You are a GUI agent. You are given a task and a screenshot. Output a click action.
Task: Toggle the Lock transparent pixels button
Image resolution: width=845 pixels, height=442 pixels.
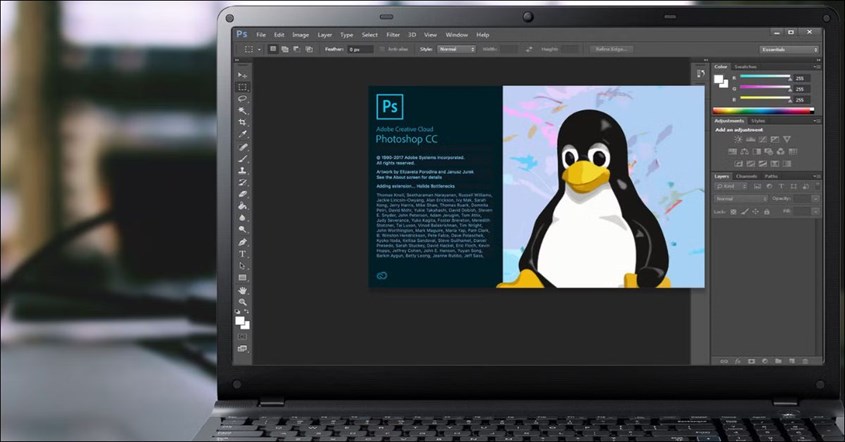point(733,212)
